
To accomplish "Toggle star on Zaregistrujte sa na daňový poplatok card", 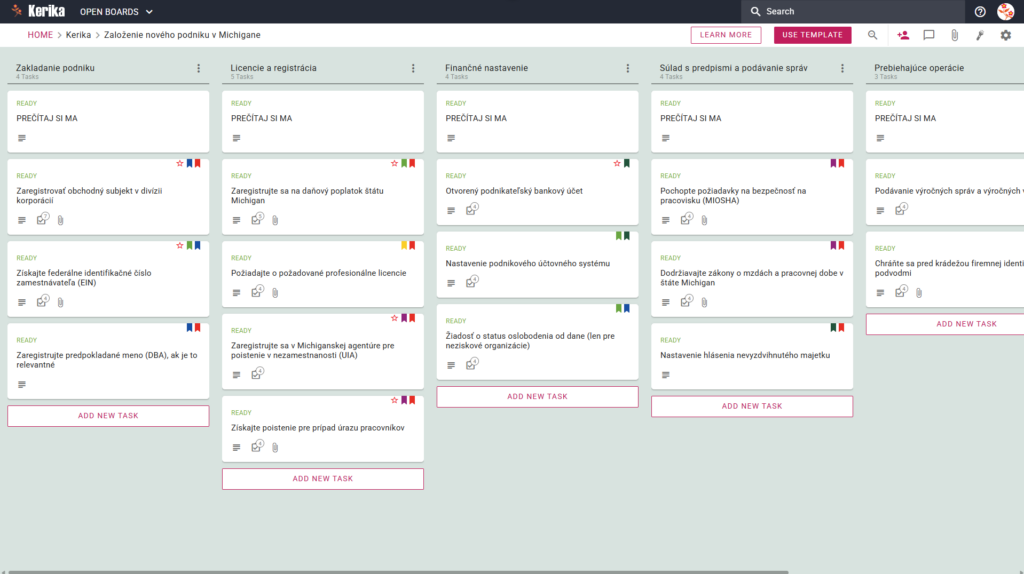I will point(394,163).
